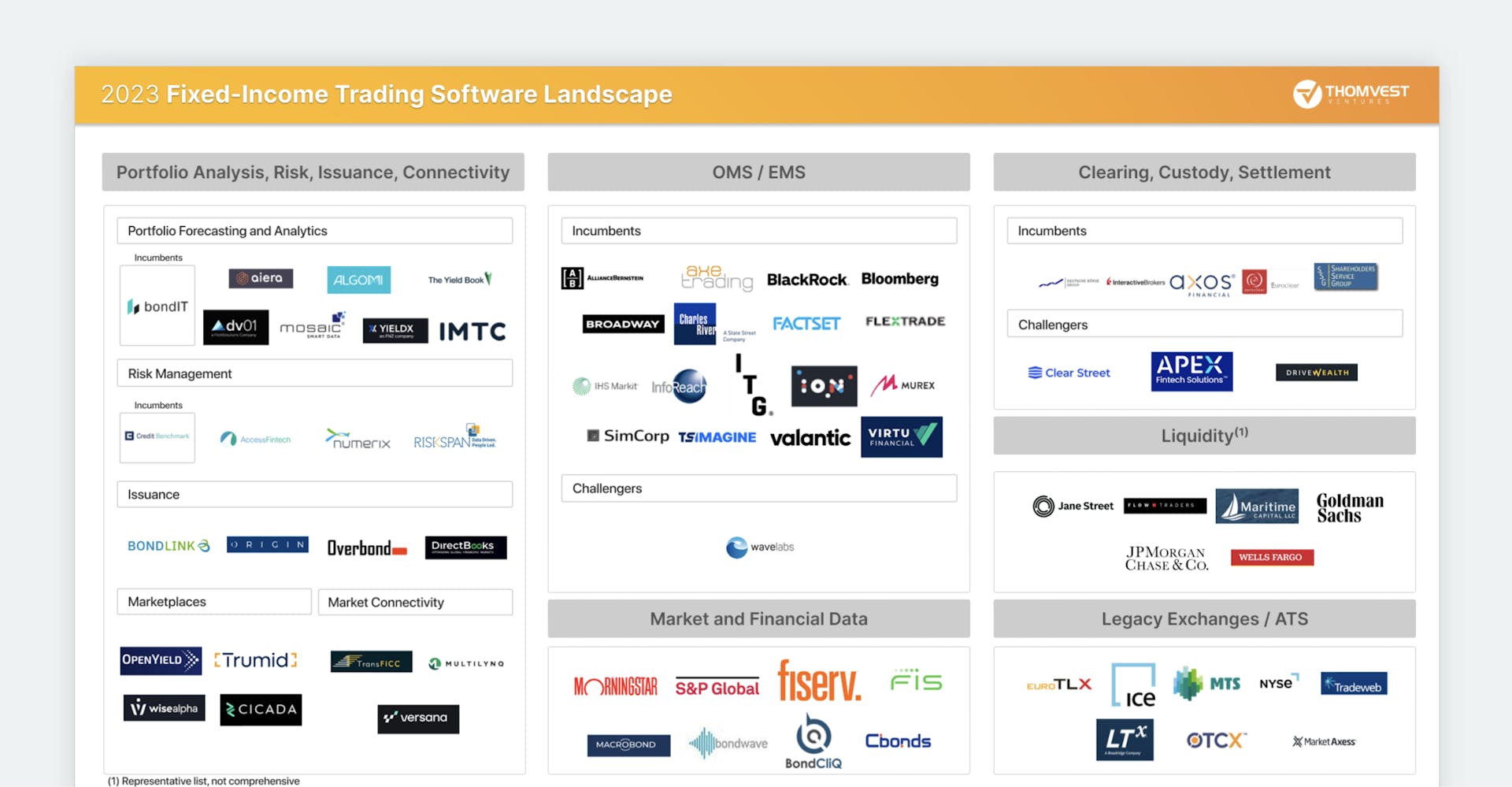This screenshot has height=787, width=1512.
Task: Select the Virtu Financial logo
Action: pos(902,437)
